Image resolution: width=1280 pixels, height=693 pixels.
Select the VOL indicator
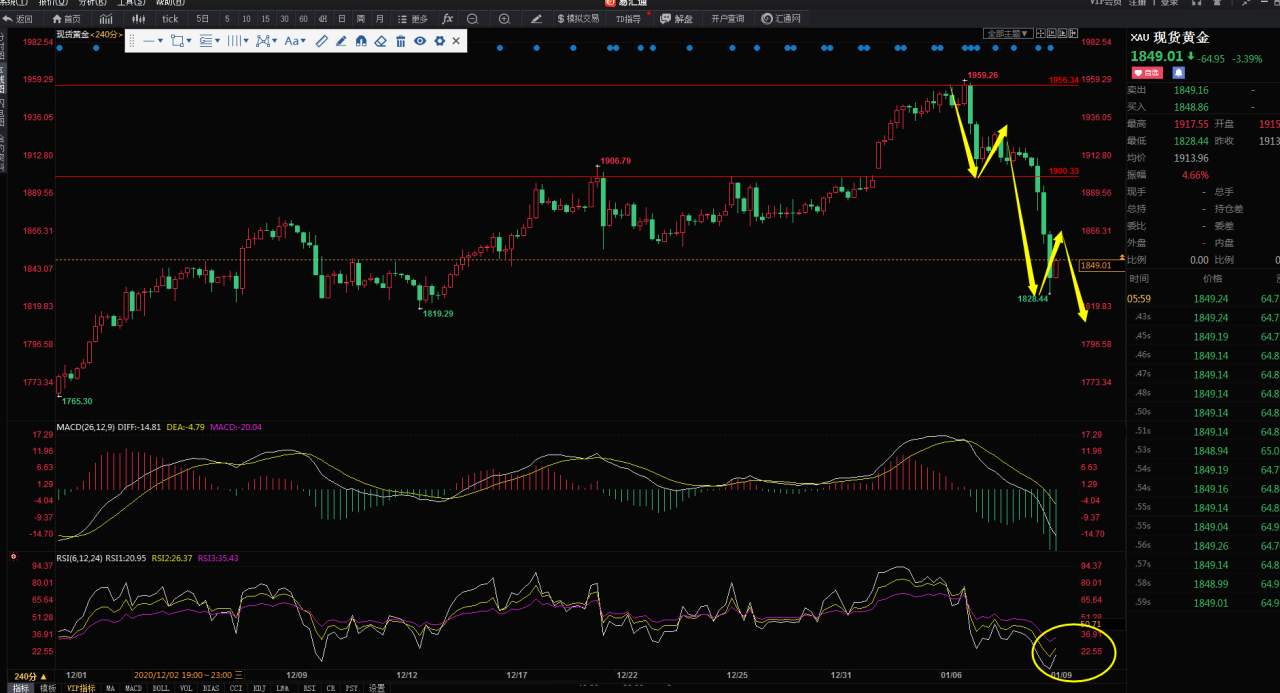(x=186, y=688)
